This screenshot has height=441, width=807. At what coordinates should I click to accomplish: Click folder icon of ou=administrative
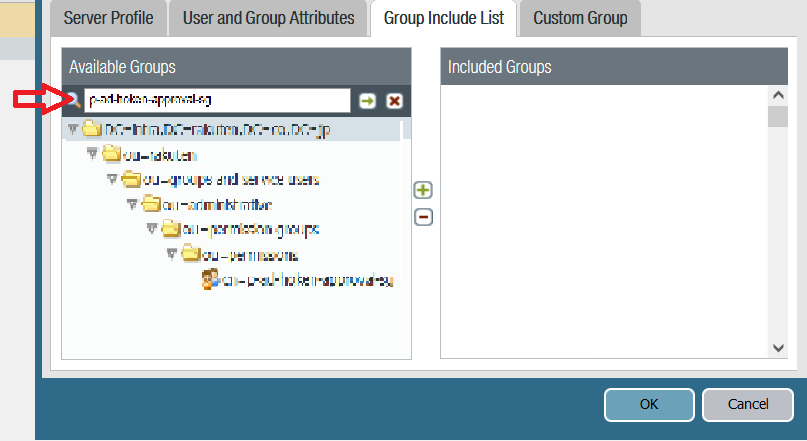click(x=151, y=204)
